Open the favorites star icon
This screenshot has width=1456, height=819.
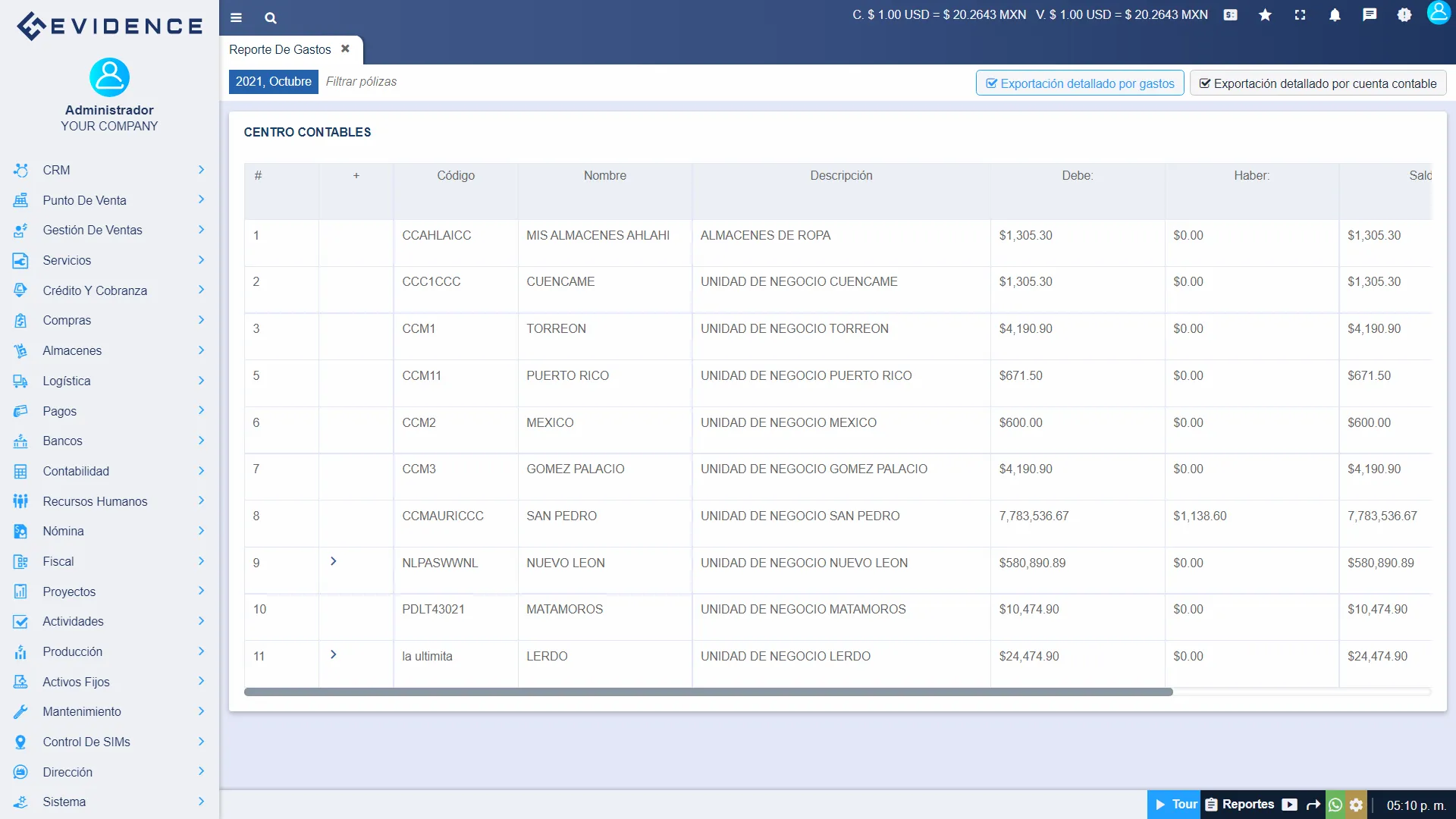click(x=1265, y=15)
